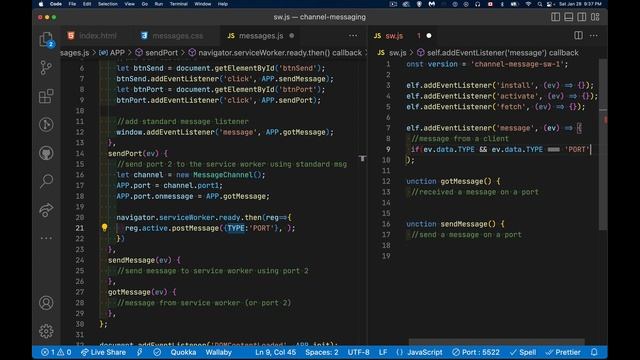The image size is (640, 360).
Task: Open the GitHub view in activity bar
Action: tap(46, 153)
